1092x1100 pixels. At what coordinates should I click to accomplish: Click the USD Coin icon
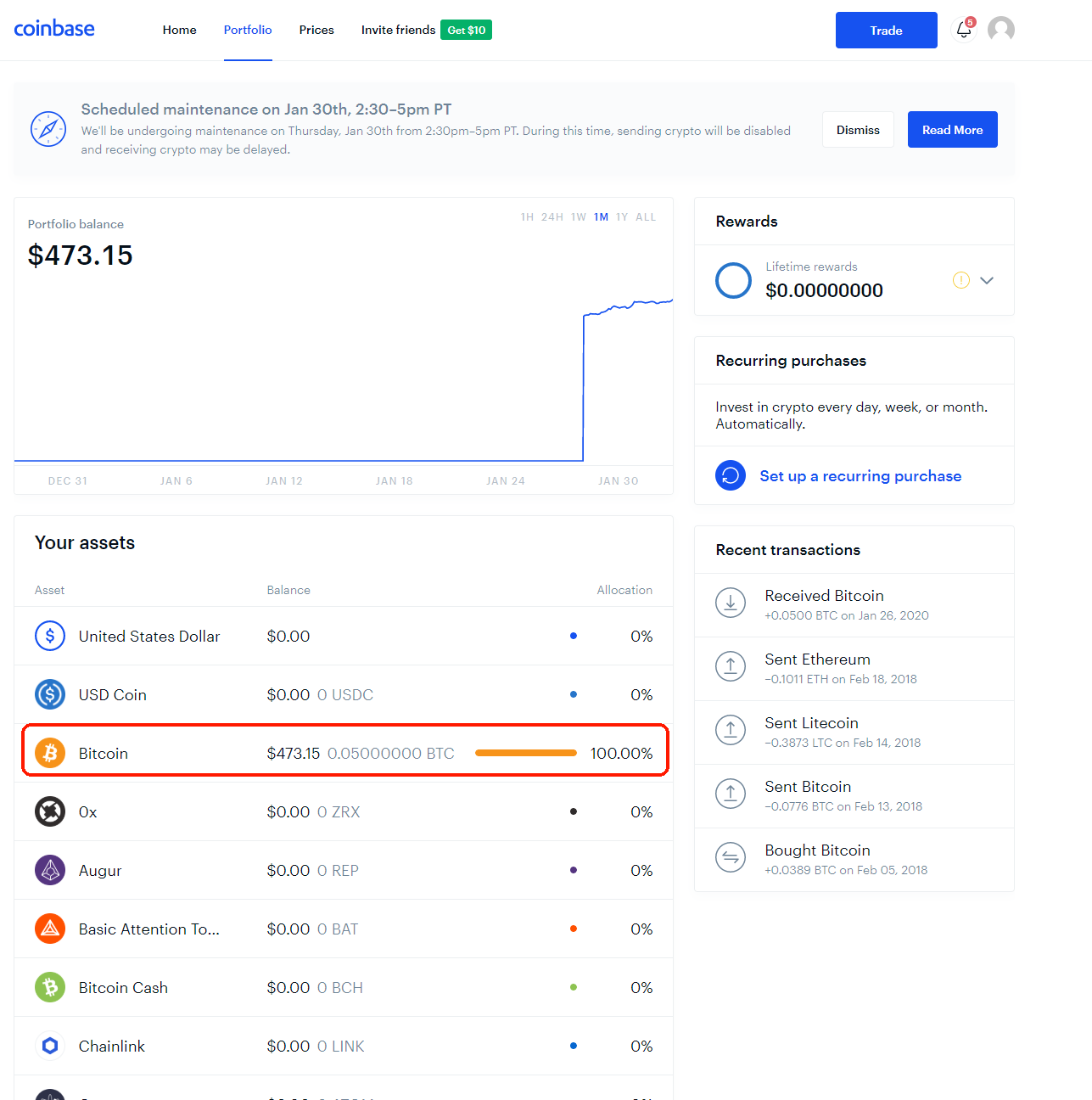tap(50, 694)
